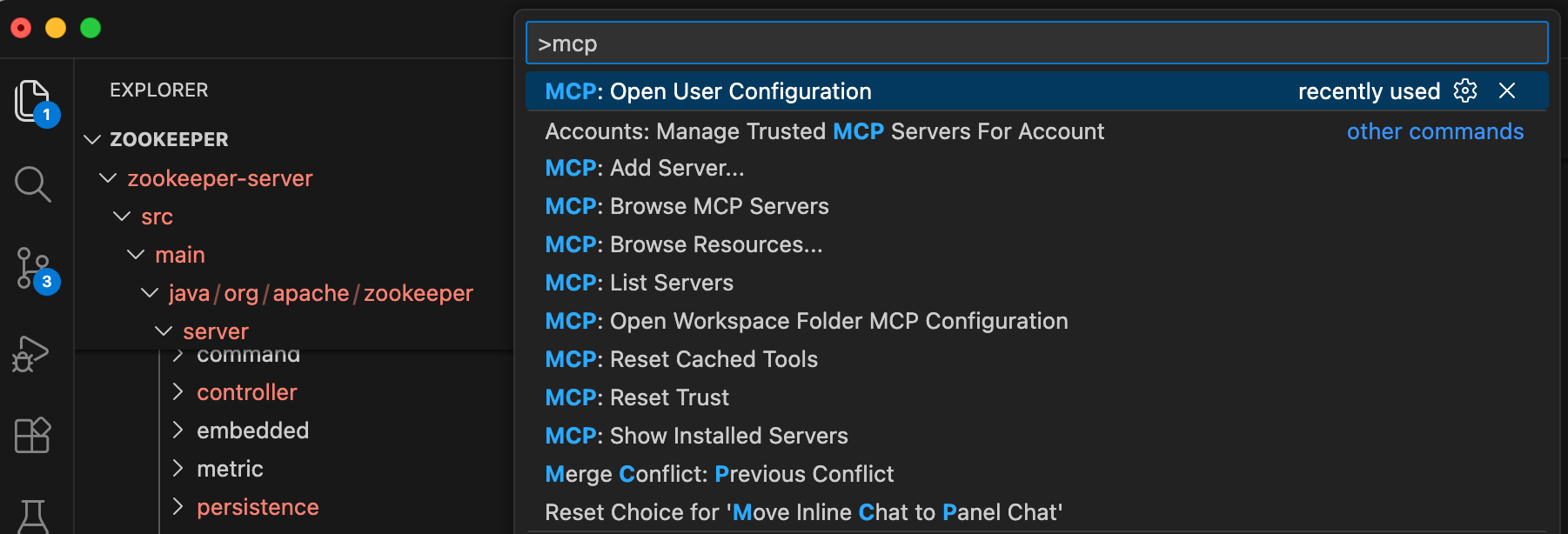Click the gear icon to configure keybinding

click(x=1465, y=91)
